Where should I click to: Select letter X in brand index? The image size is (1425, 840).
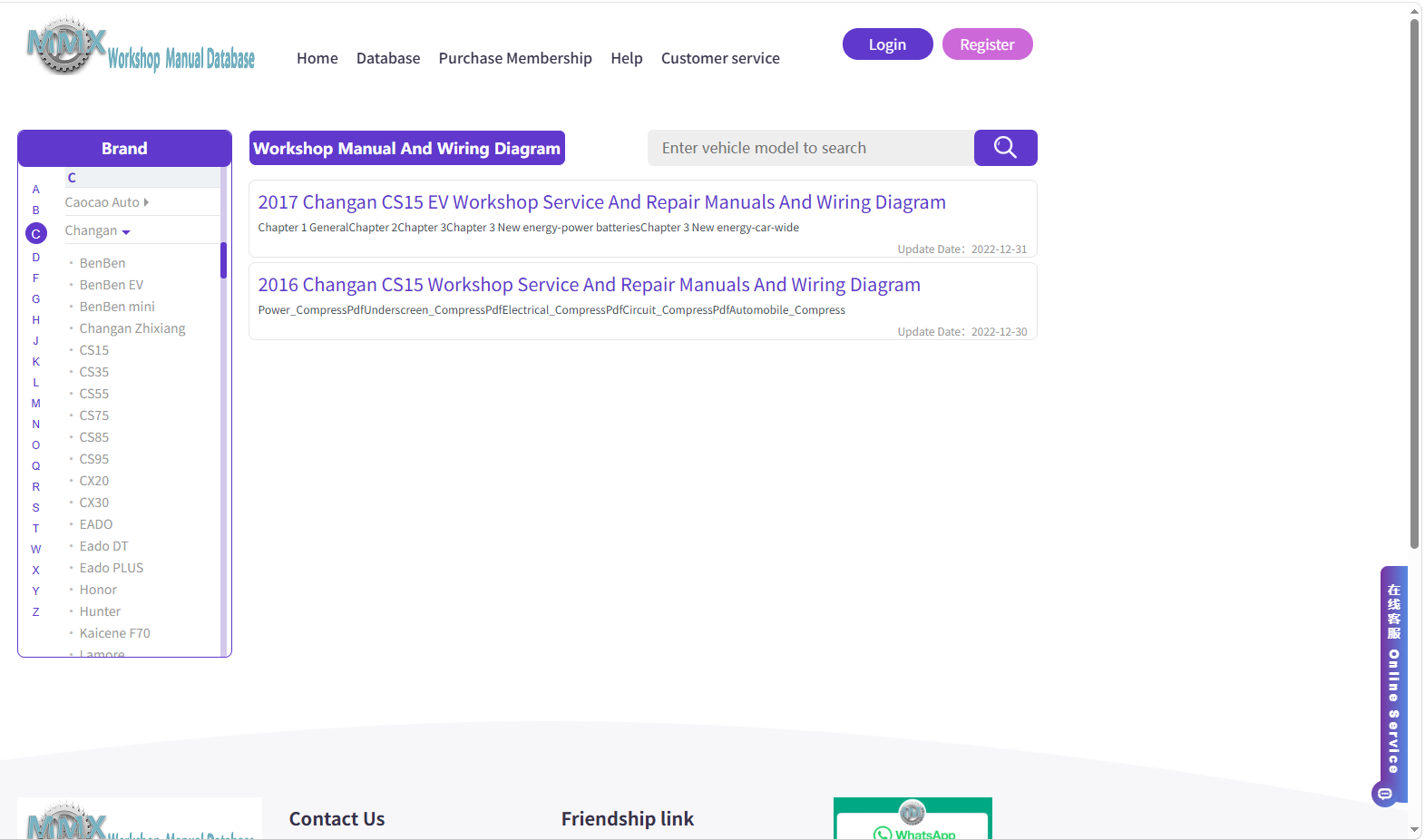36,571
